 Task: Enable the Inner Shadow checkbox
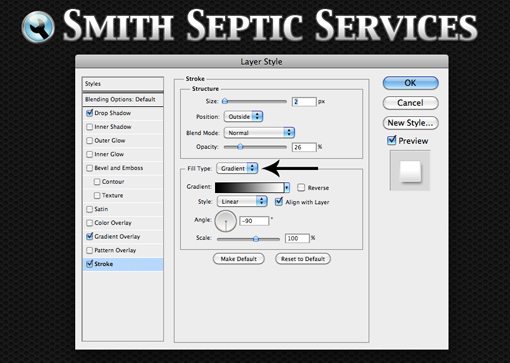coord(89,127)
